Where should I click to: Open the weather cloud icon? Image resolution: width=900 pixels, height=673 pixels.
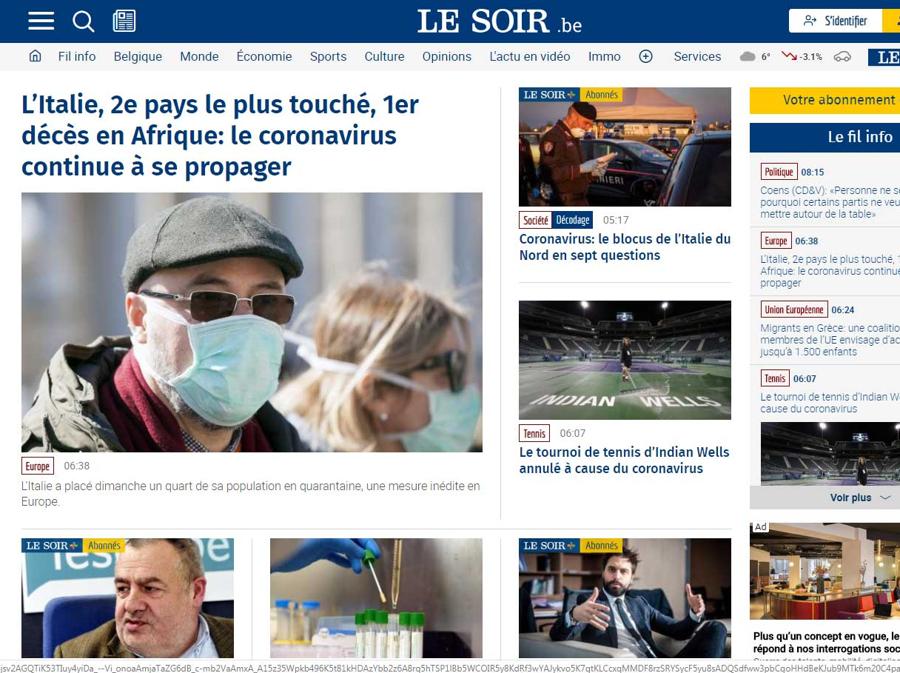pos(747,56)
